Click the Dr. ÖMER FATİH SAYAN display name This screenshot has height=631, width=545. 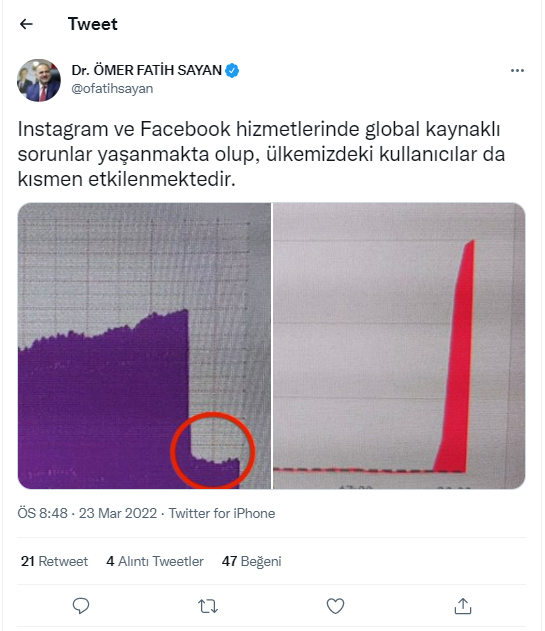click(x=147, y=70)
